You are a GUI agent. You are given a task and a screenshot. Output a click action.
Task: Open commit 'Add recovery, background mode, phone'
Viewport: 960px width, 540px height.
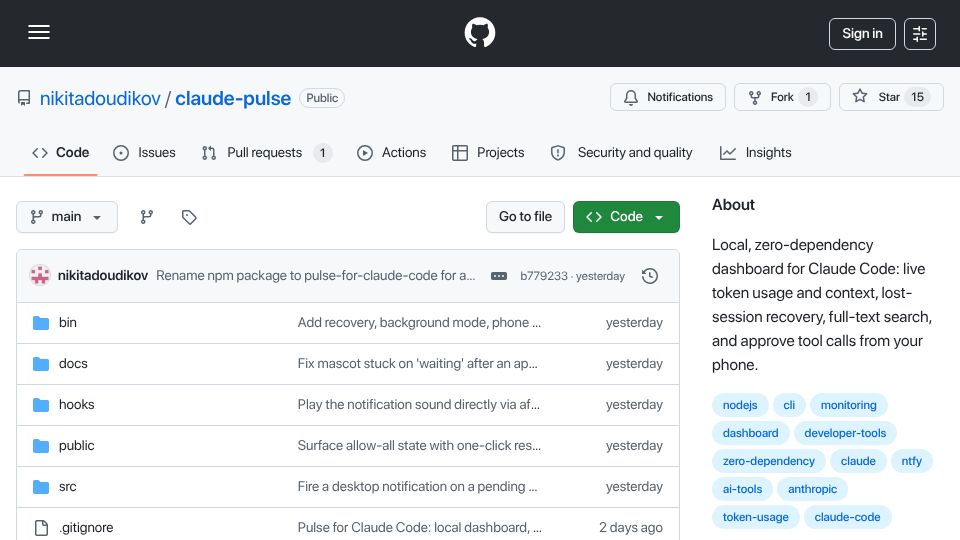419,323
